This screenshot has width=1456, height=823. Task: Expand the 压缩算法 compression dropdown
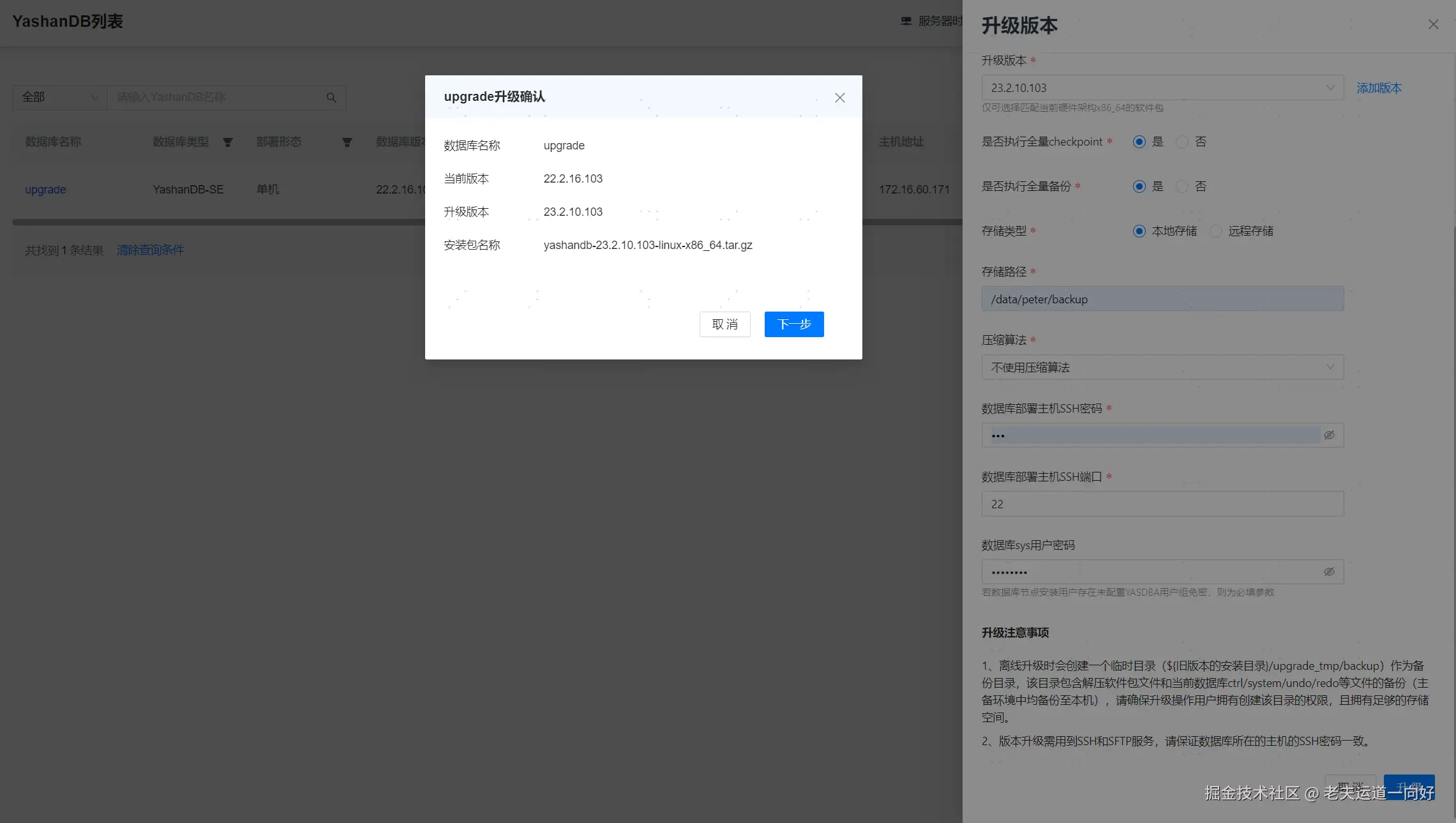coord(1162,367)
